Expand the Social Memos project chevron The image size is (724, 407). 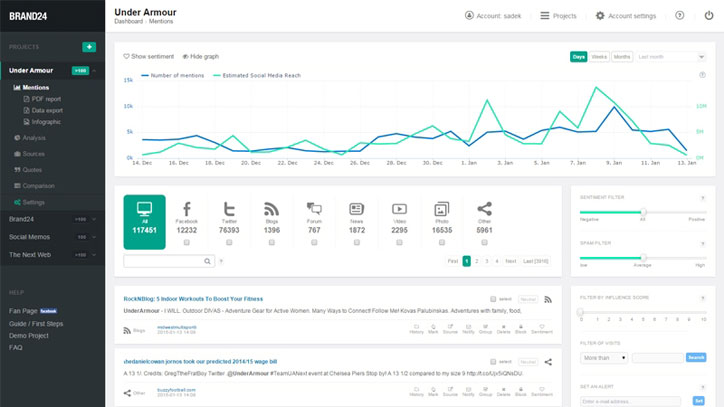pos(94,237)
